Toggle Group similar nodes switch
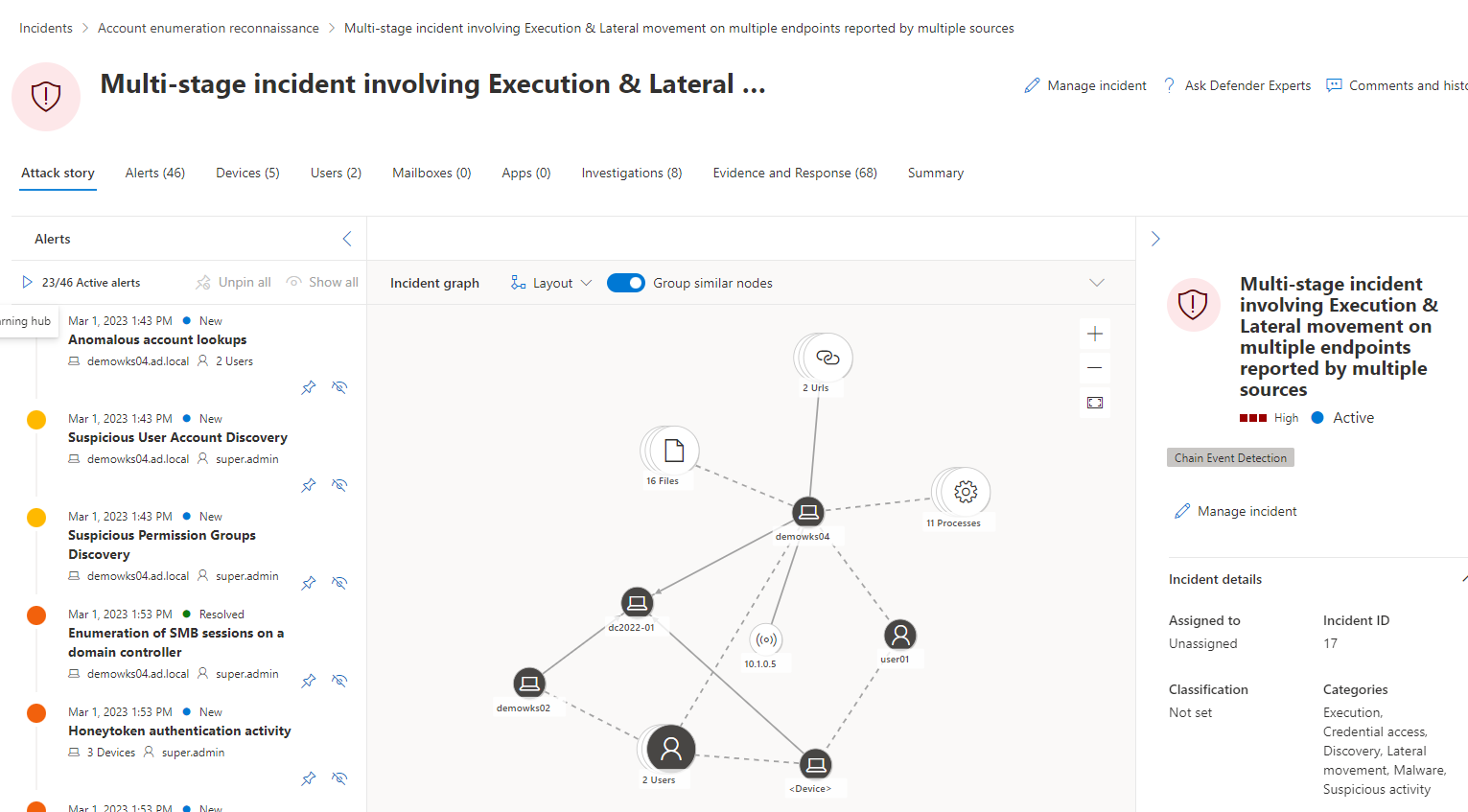The height and width of the screenshot is (812, 1468). coord(626,283)
